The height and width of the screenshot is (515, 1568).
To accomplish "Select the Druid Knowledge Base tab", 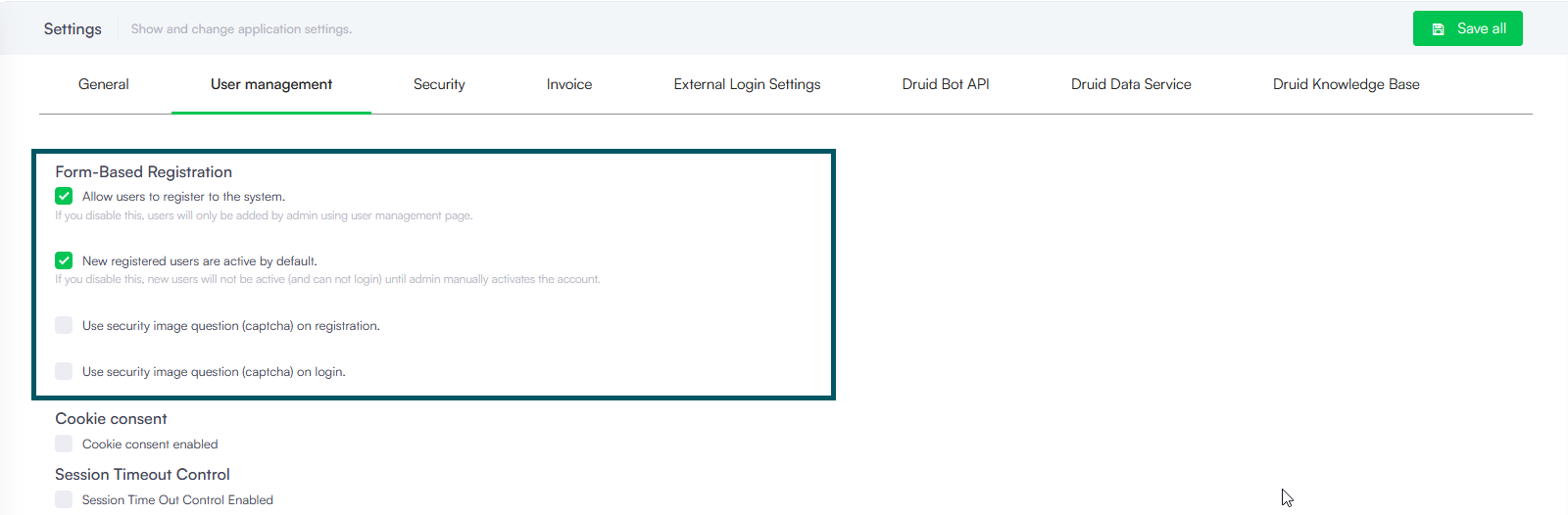I will pyautogui.click(x=1346, y=84).
